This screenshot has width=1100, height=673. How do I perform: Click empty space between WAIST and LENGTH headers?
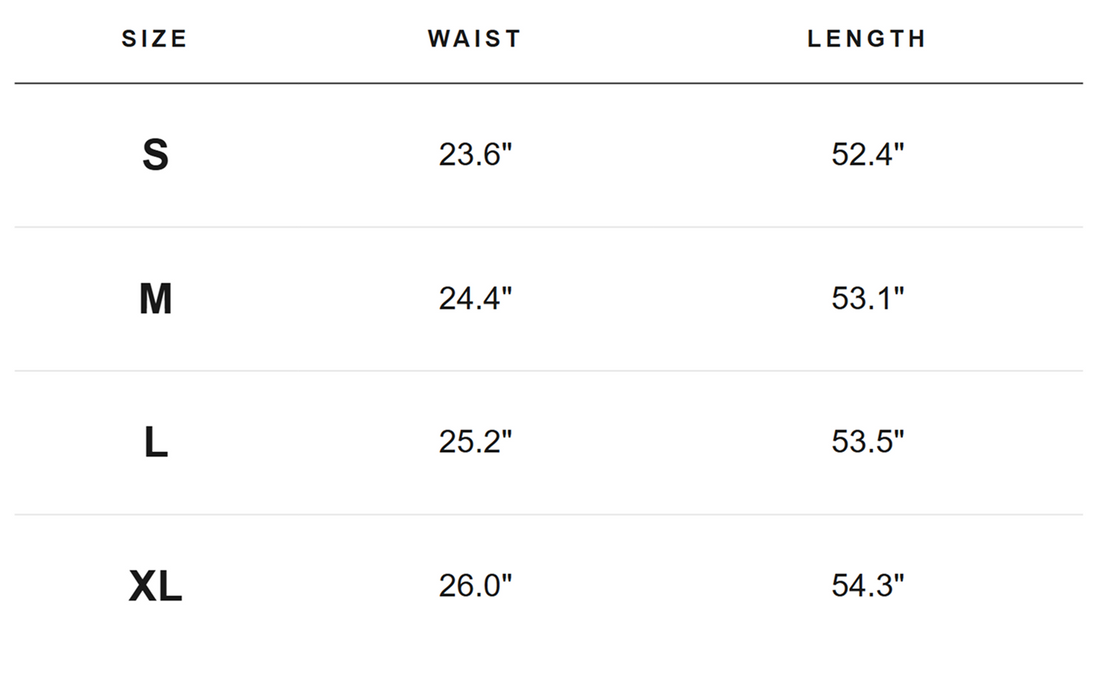[664, 39]
